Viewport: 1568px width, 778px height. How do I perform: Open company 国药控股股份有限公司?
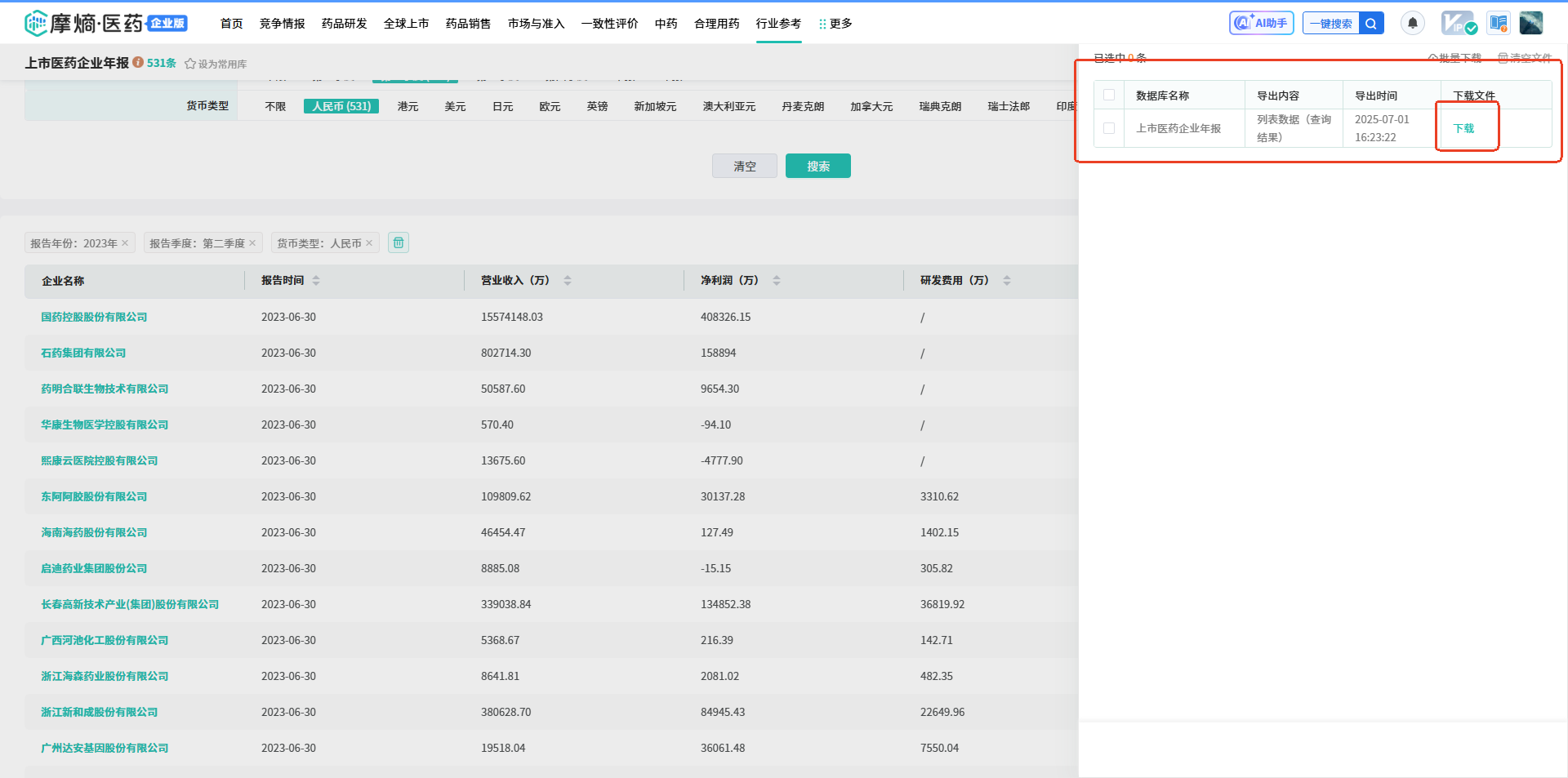tap(94, 317)
